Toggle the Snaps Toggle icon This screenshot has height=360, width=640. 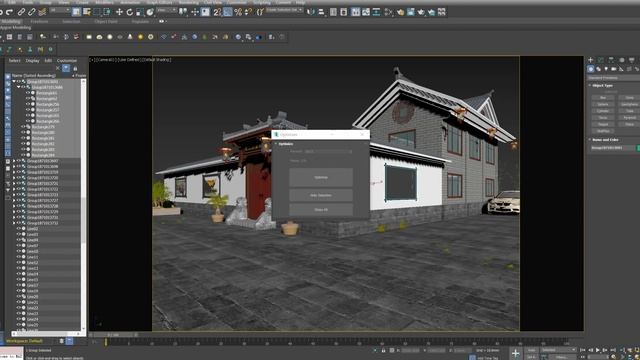(217, 12)
